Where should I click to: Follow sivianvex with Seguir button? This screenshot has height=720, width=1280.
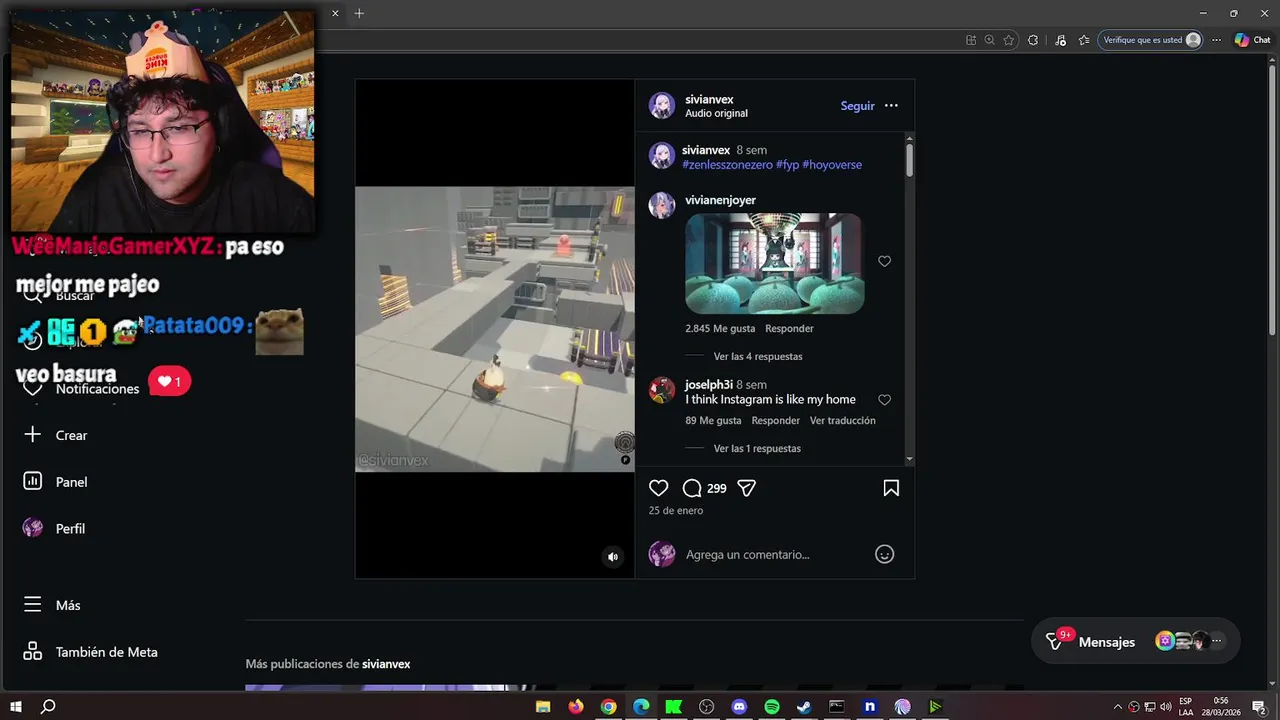[857, 106]
